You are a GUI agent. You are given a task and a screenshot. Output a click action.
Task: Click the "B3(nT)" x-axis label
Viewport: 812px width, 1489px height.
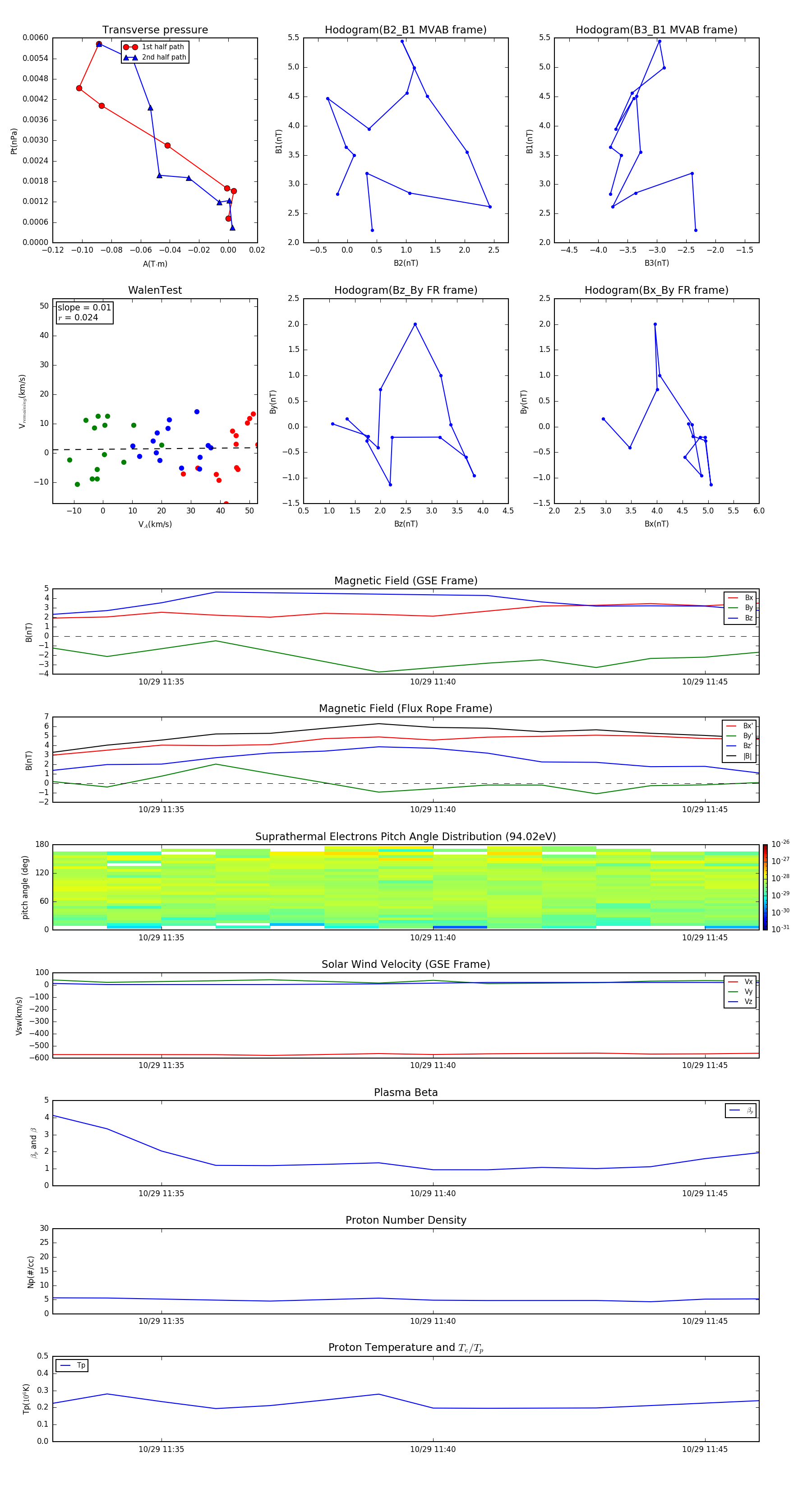coord(656,263)
